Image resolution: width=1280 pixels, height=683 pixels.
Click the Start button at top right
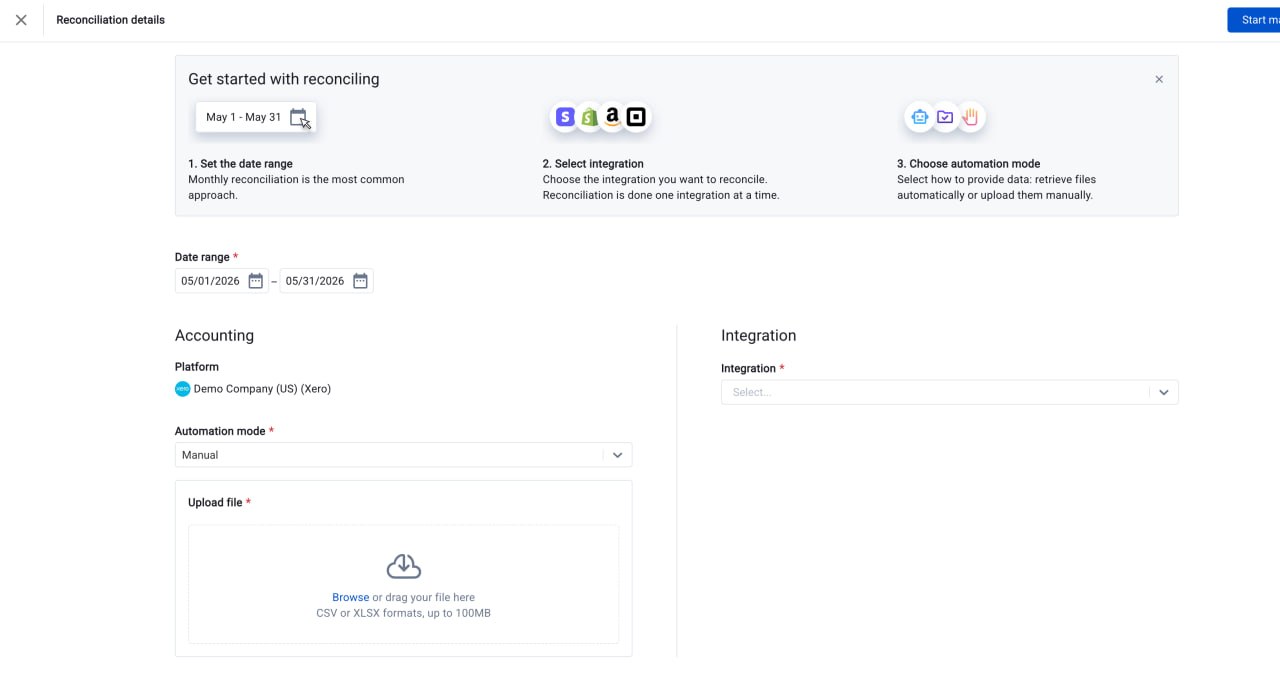coord(1254,20)
